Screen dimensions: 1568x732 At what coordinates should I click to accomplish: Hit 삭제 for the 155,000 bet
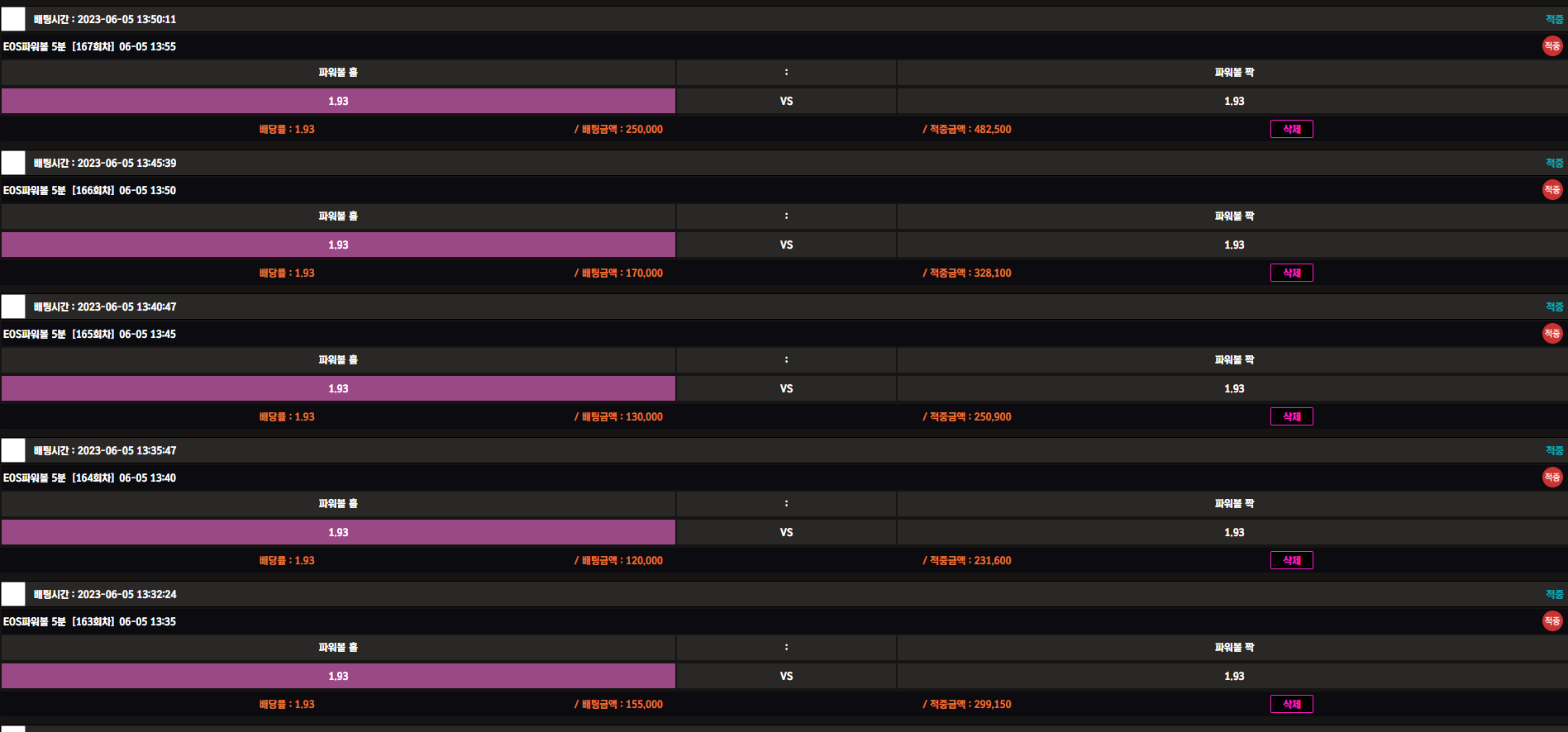click(x=1291, y=704)
